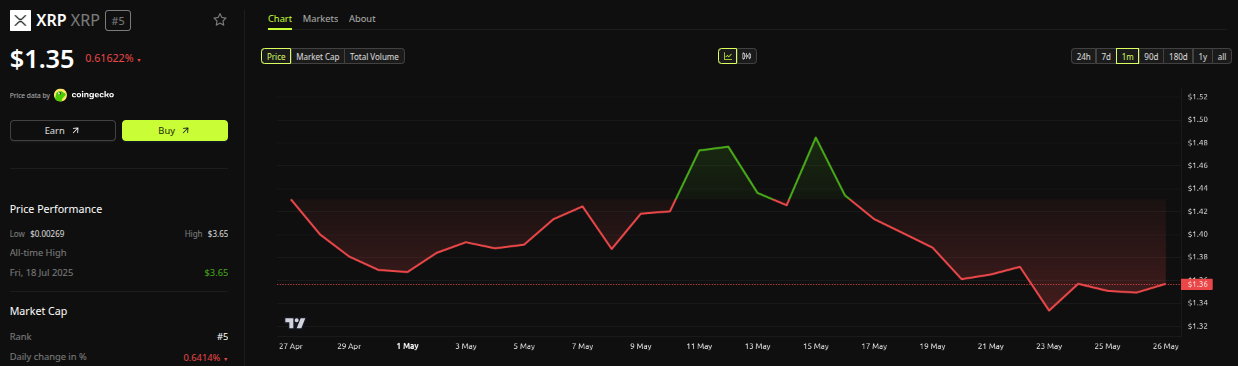Set chart range to 1y
The height and width of the screenshot is (366, 1238).
tap(1203, 56)
